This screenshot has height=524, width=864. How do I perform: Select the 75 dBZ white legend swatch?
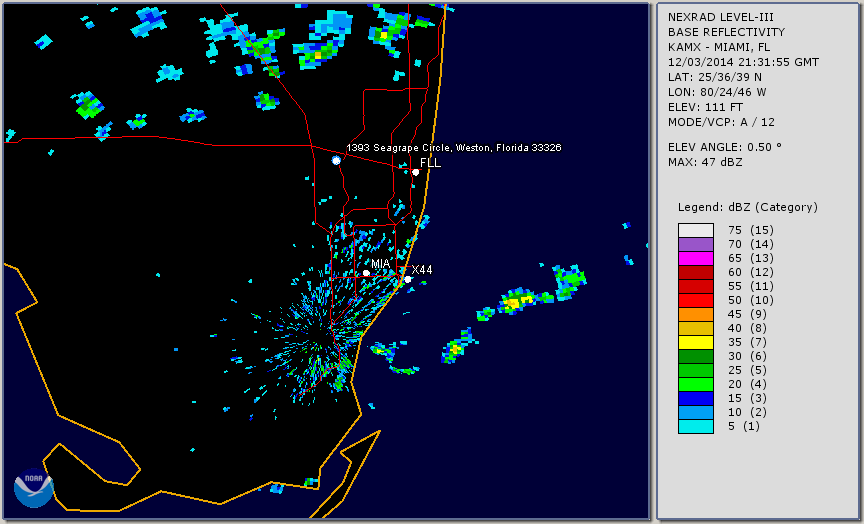pyautogui.click(x=696, y=230)
